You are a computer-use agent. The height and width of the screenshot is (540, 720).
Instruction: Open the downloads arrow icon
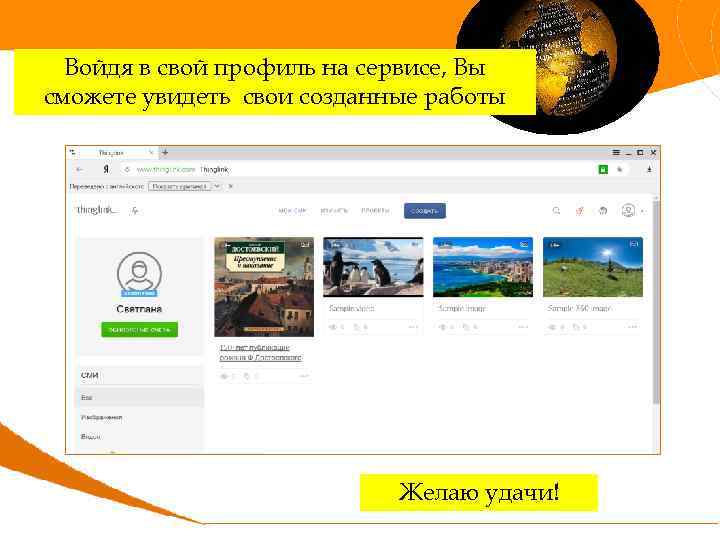[649, 169]
